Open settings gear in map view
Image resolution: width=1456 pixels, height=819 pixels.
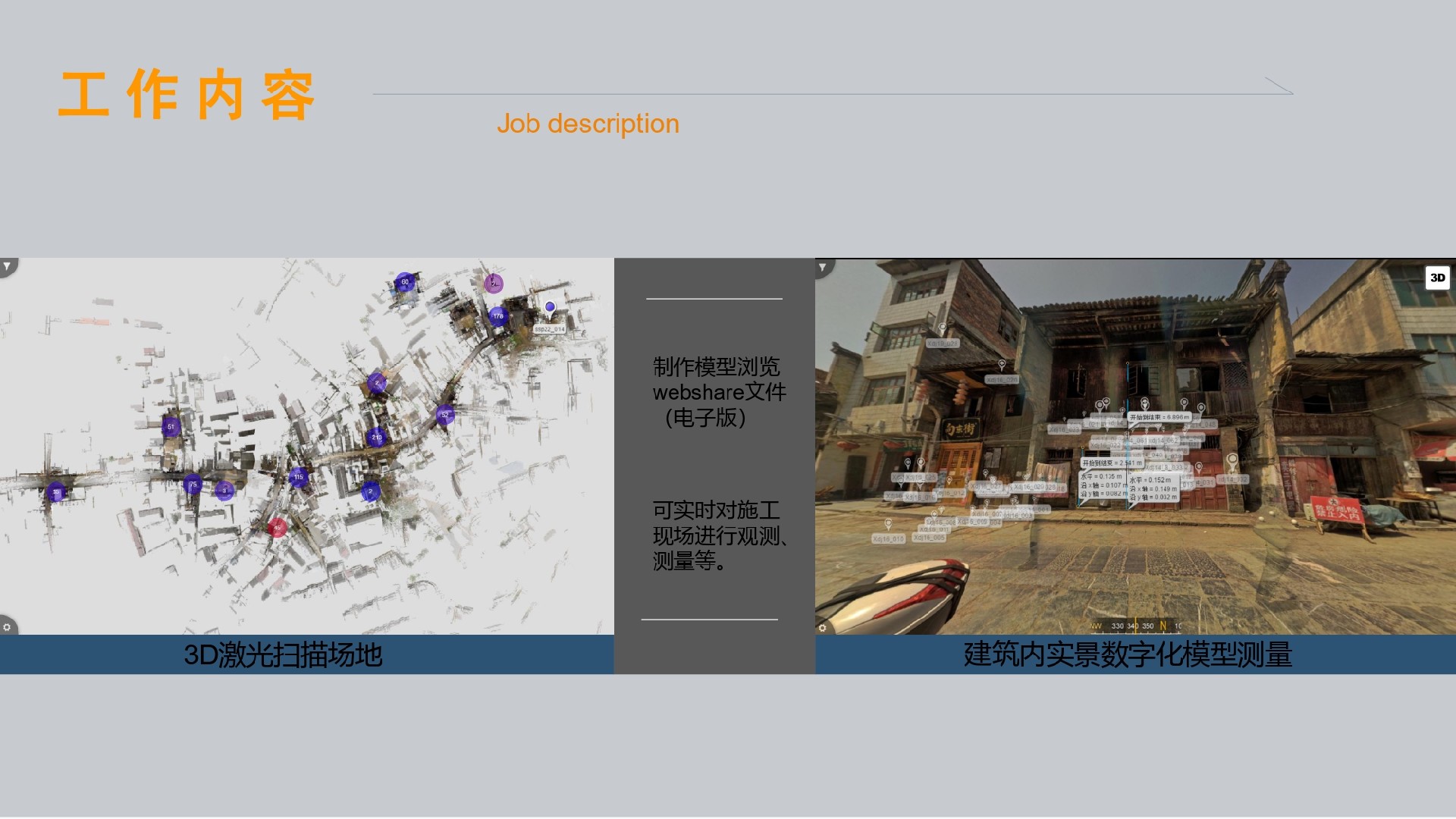(x=7, y=627)
